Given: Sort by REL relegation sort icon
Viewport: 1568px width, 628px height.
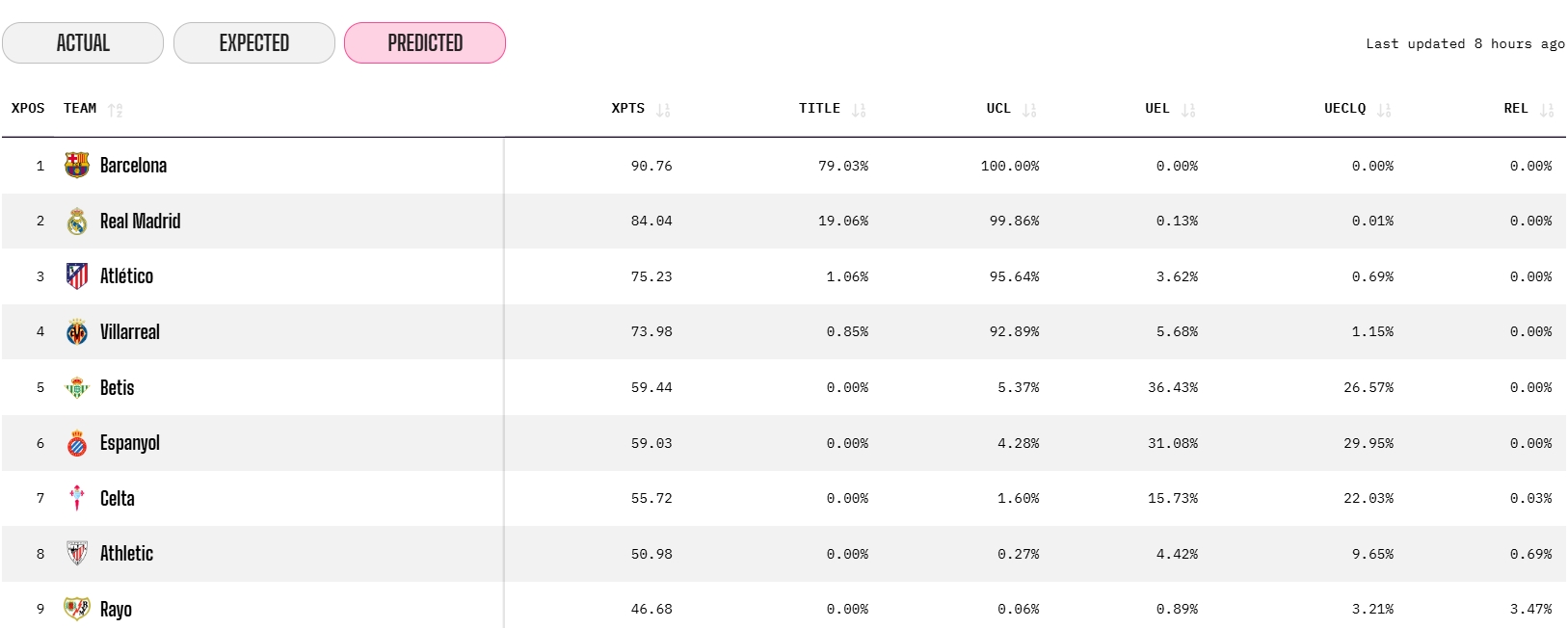Looking at the screenshot, I should (x=1547, y=110).
